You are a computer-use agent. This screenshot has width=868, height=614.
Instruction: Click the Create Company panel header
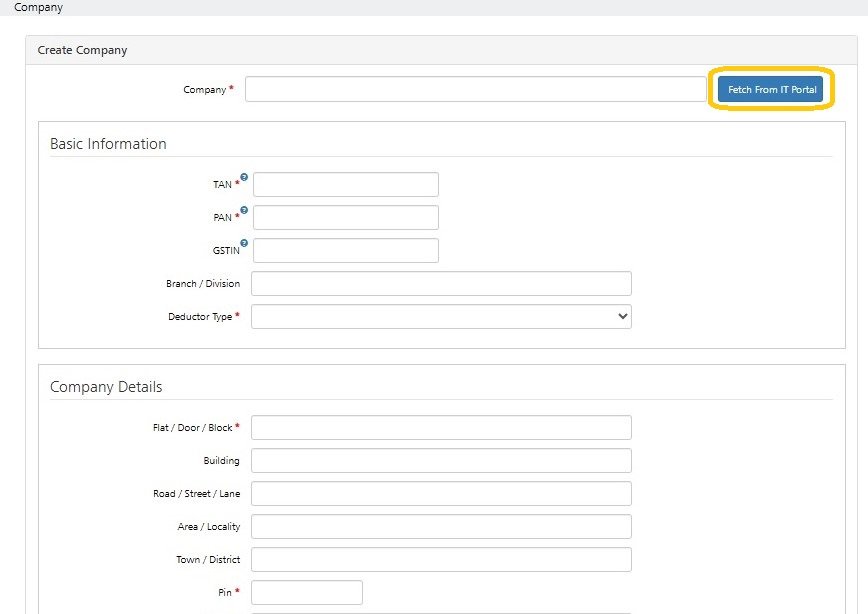point(83,49)
